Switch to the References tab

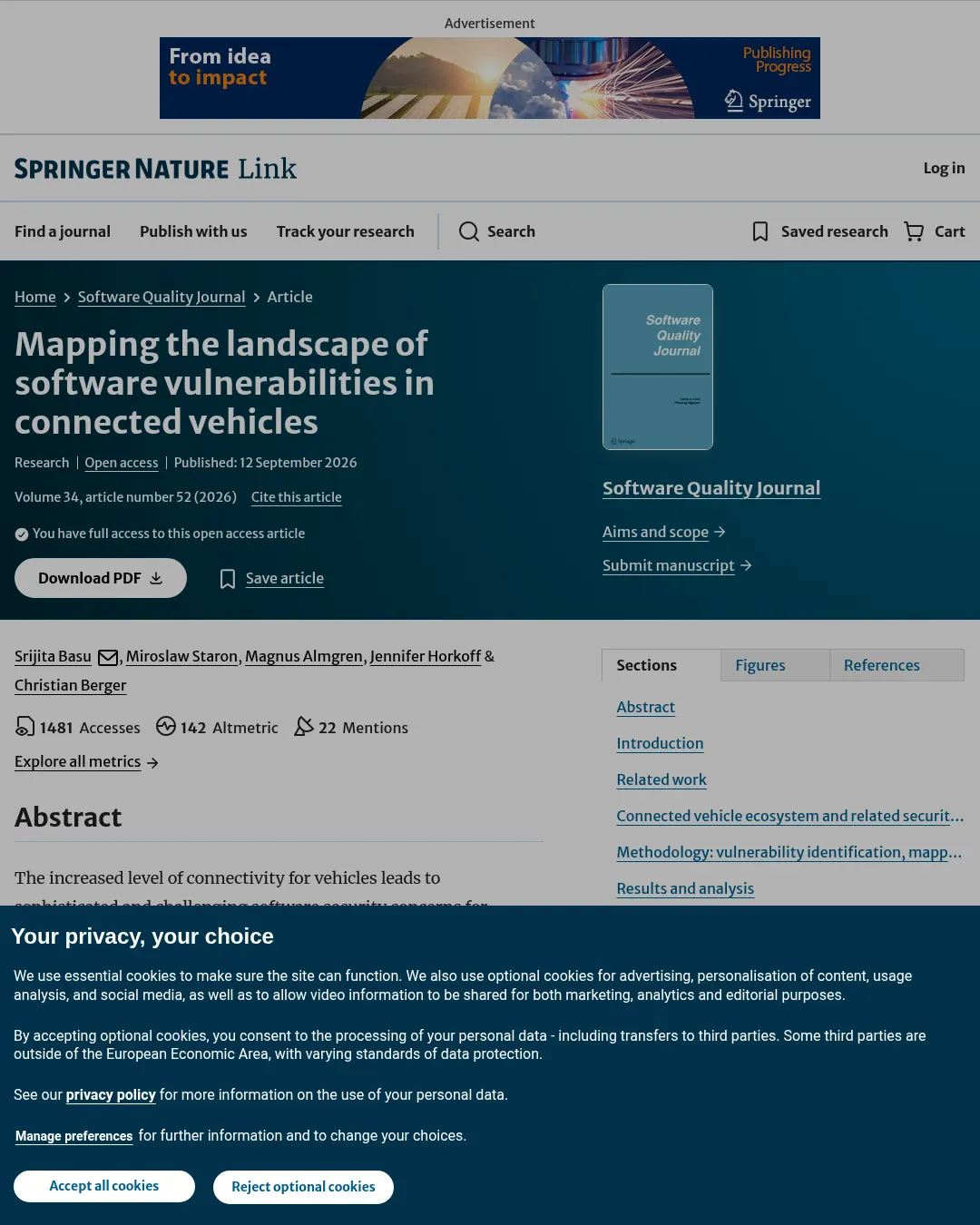897,665
